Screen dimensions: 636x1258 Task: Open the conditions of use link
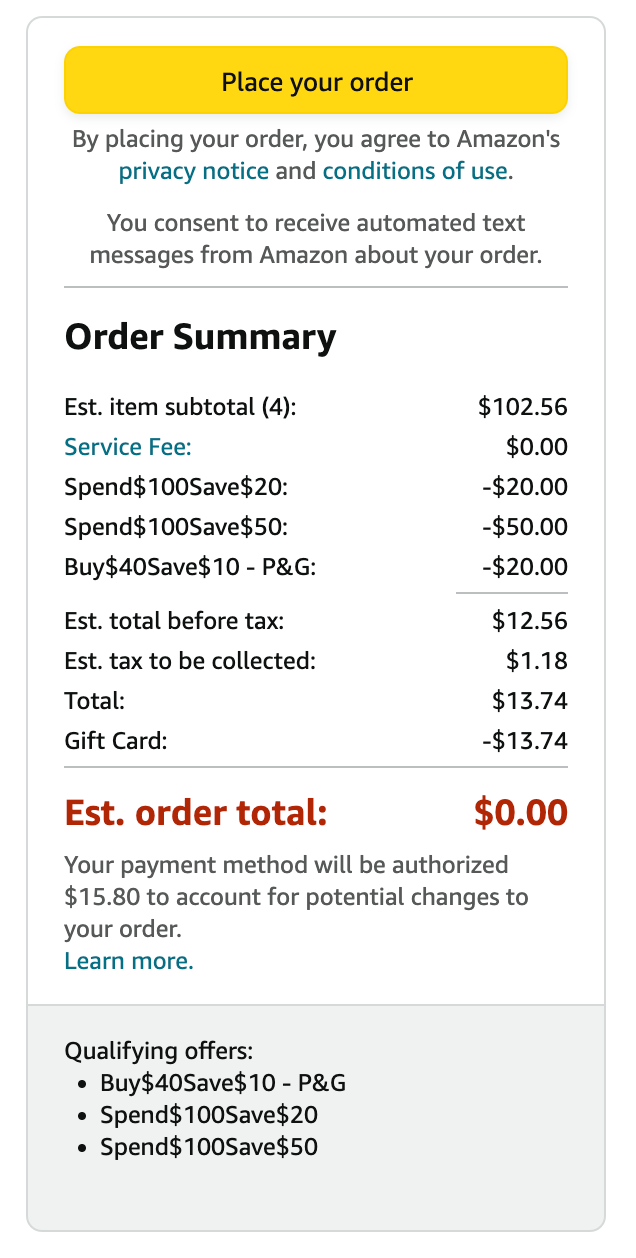[412, 171]
